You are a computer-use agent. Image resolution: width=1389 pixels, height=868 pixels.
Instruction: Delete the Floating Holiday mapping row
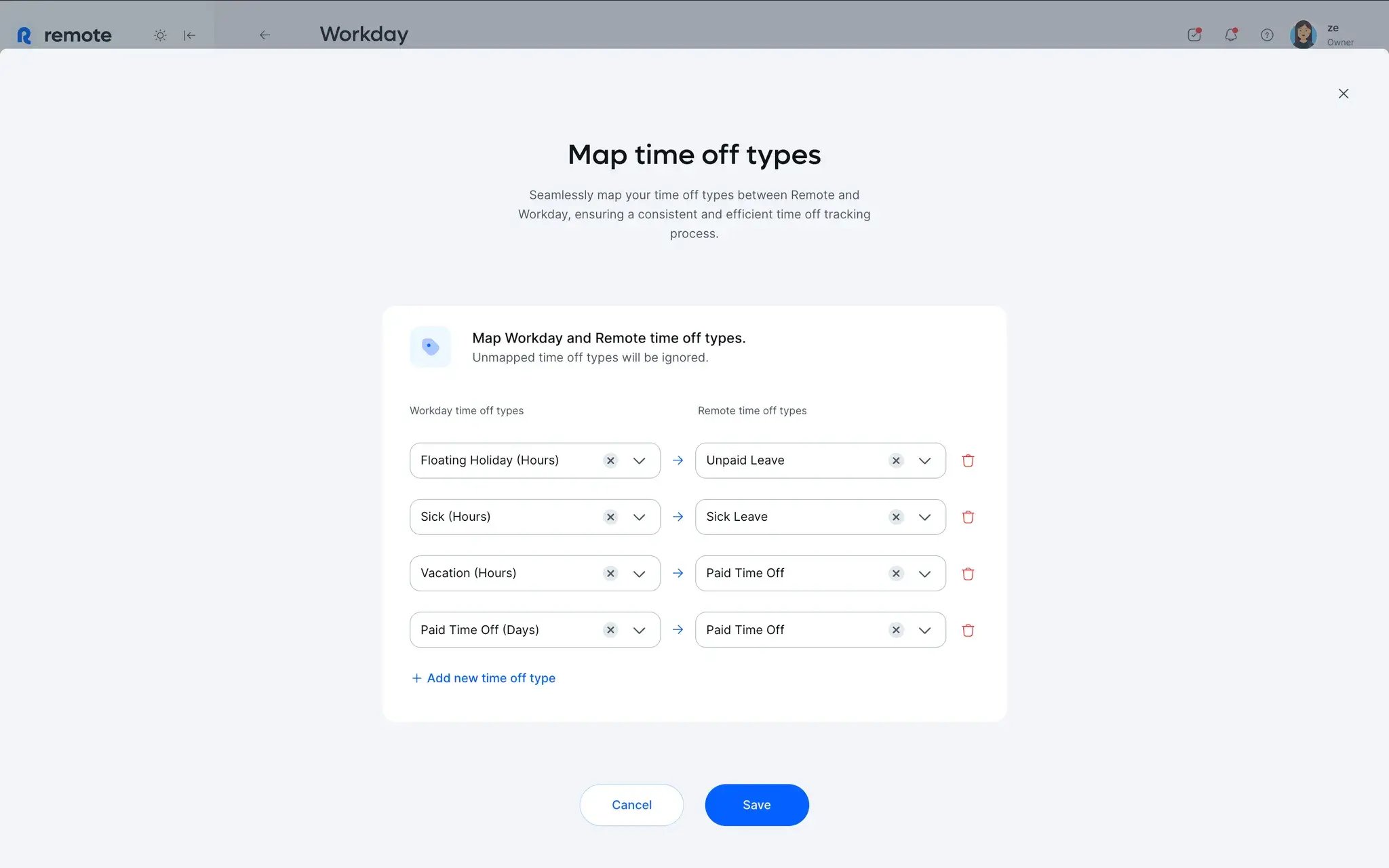(968, 460)
